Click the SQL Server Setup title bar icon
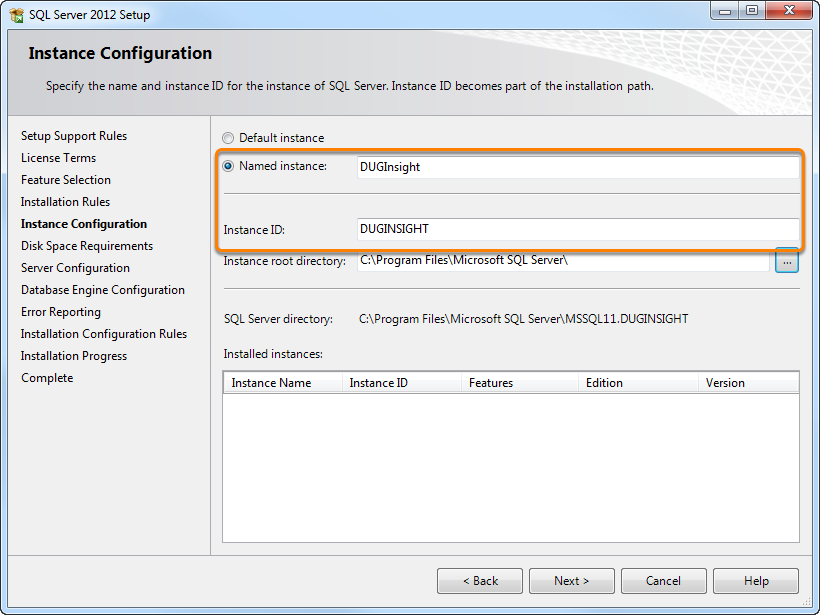The width and height of the screenshot is (820, 615). tap(17, 15)
